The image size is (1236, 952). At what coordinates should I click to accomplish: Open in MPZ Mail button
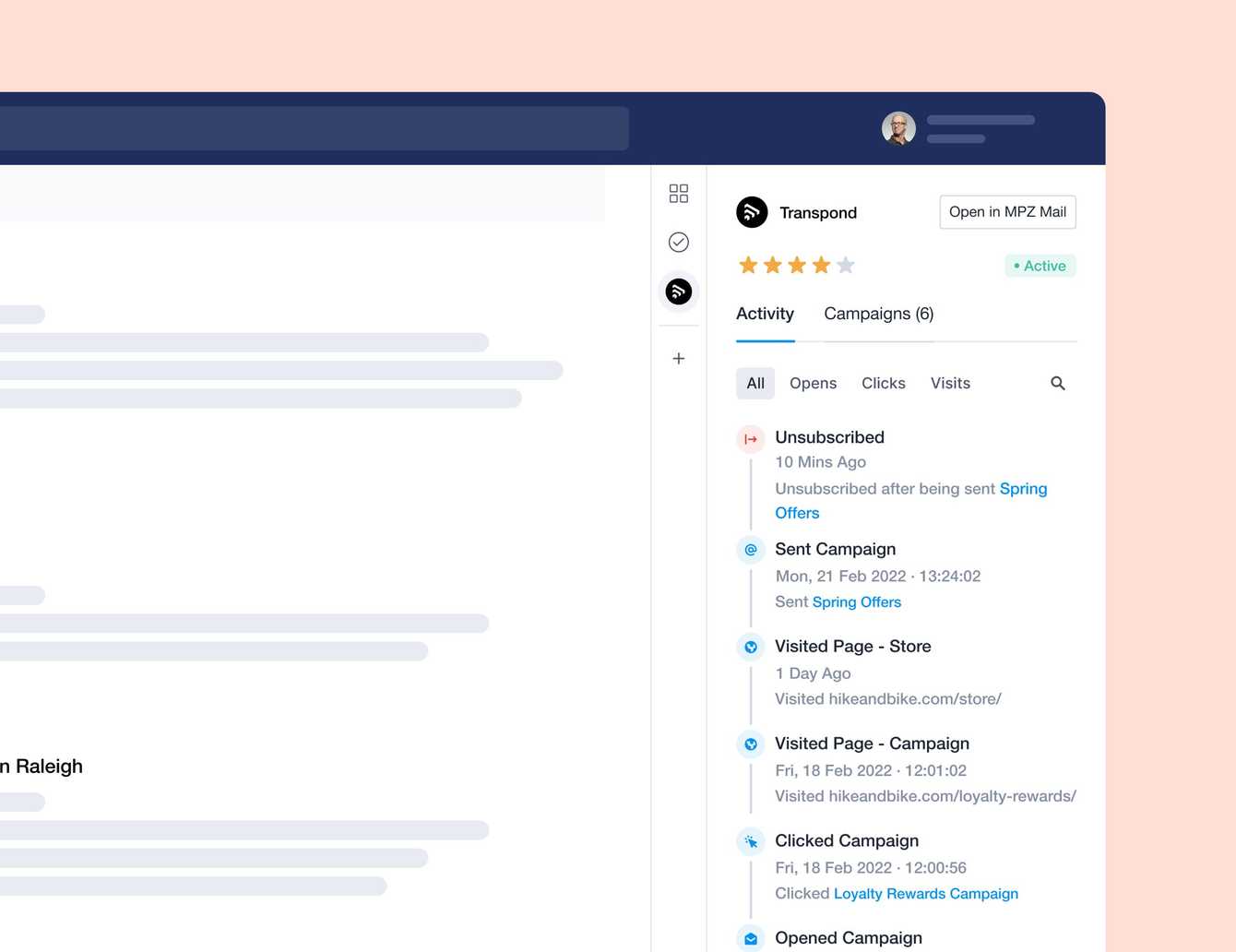tap(1007, 212)
